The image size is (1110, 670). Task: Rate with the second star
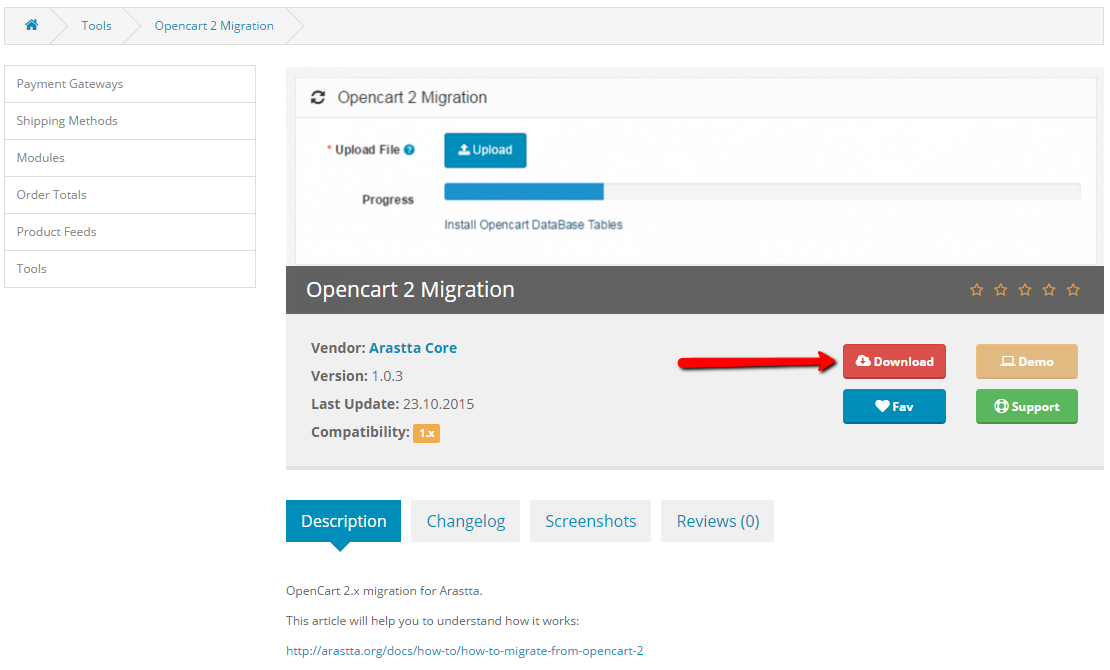click(1000, 290)
